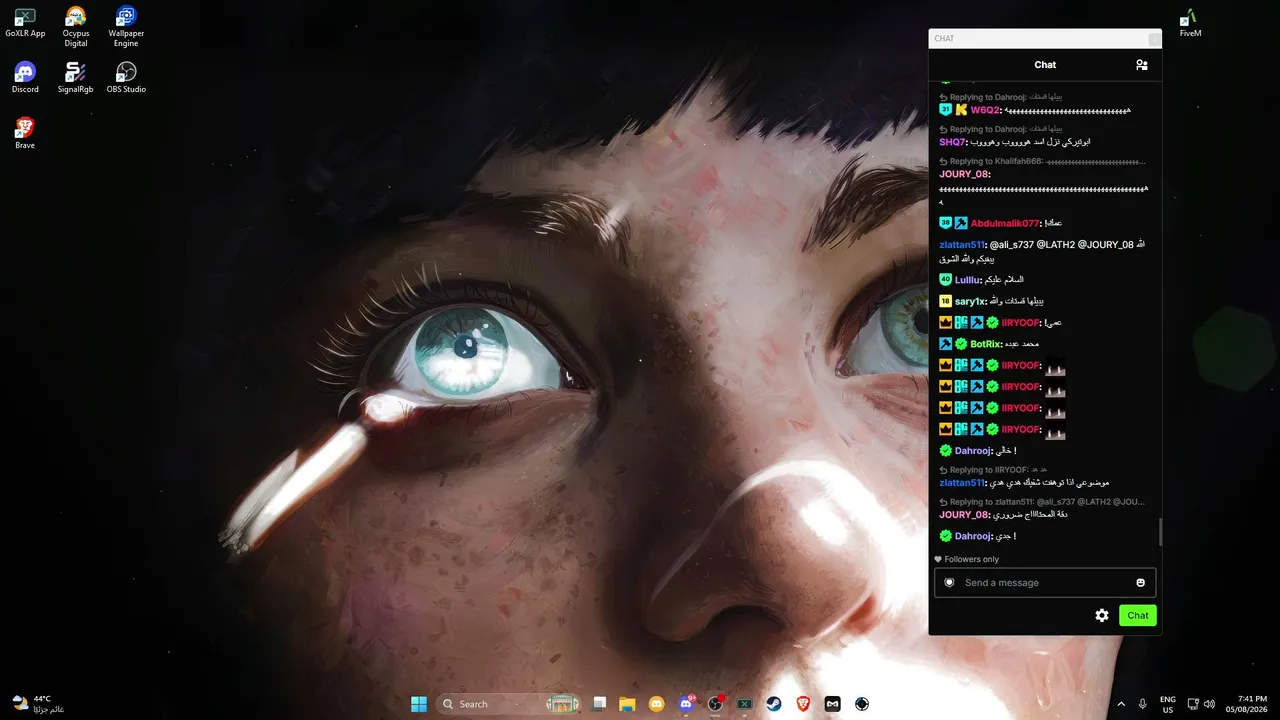This screenshot has width=1280, height=720.
Task: Click the level 40 badge beside Lulllu
Action: (946, 280)
